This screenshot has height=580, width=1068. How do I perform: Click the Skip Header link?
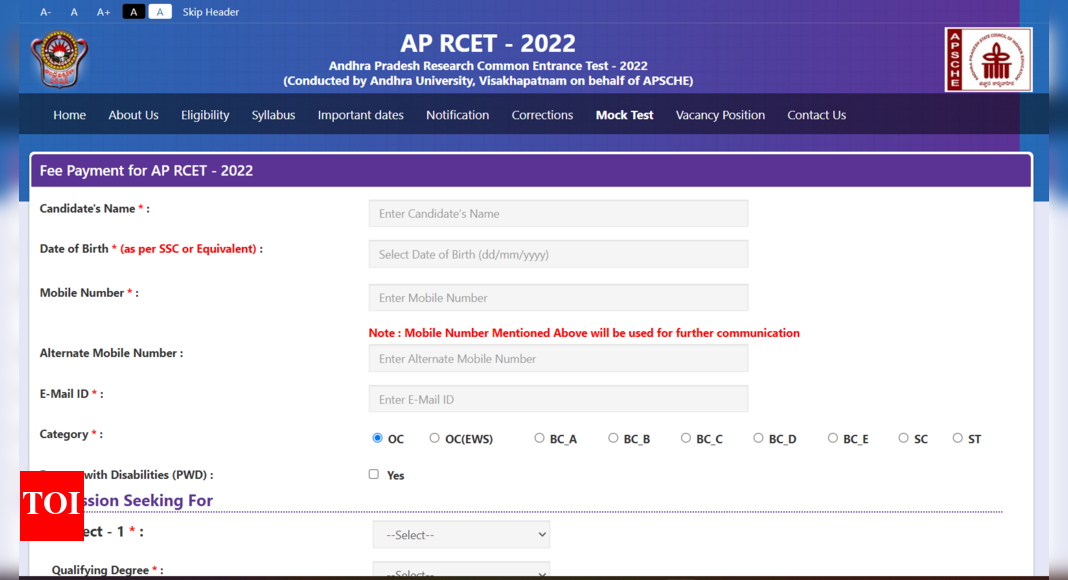click(210, 12)
